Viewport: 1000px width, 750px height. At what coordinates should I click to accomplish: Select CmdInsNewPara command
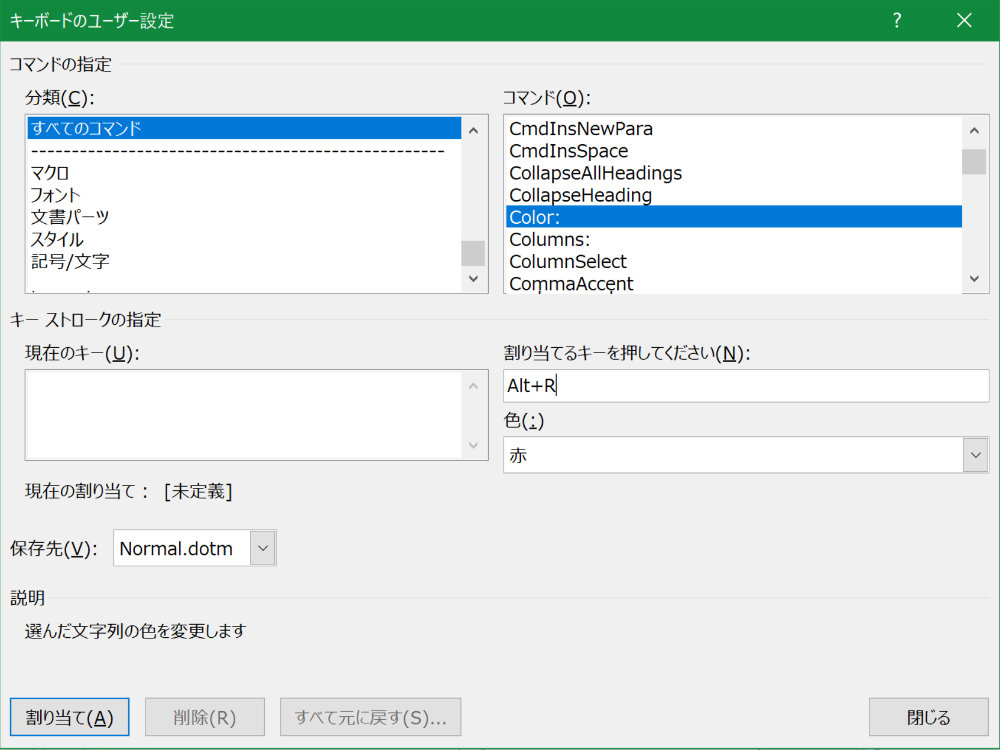(734, 129)
